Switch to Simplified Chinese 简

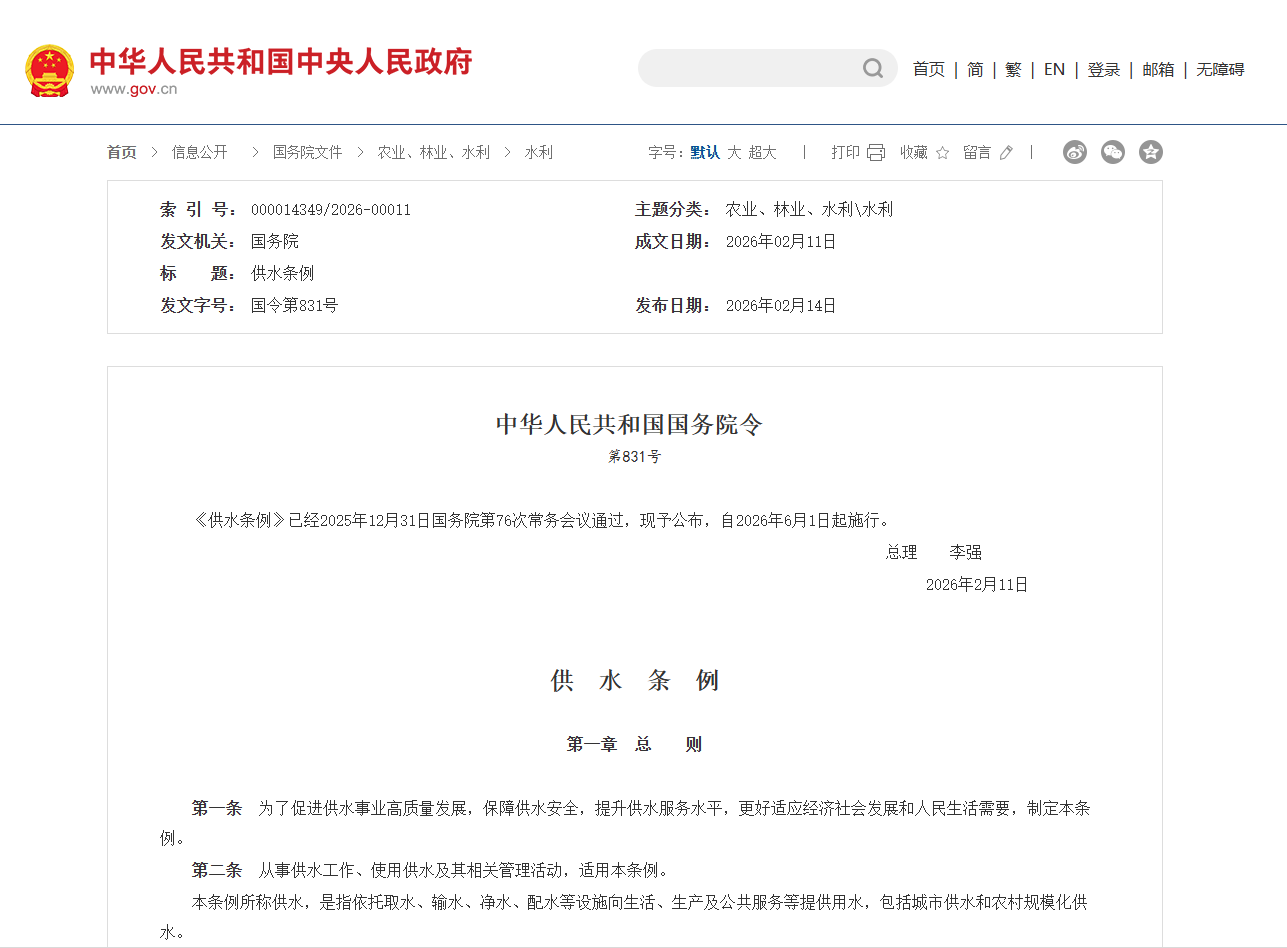(975, 69)
